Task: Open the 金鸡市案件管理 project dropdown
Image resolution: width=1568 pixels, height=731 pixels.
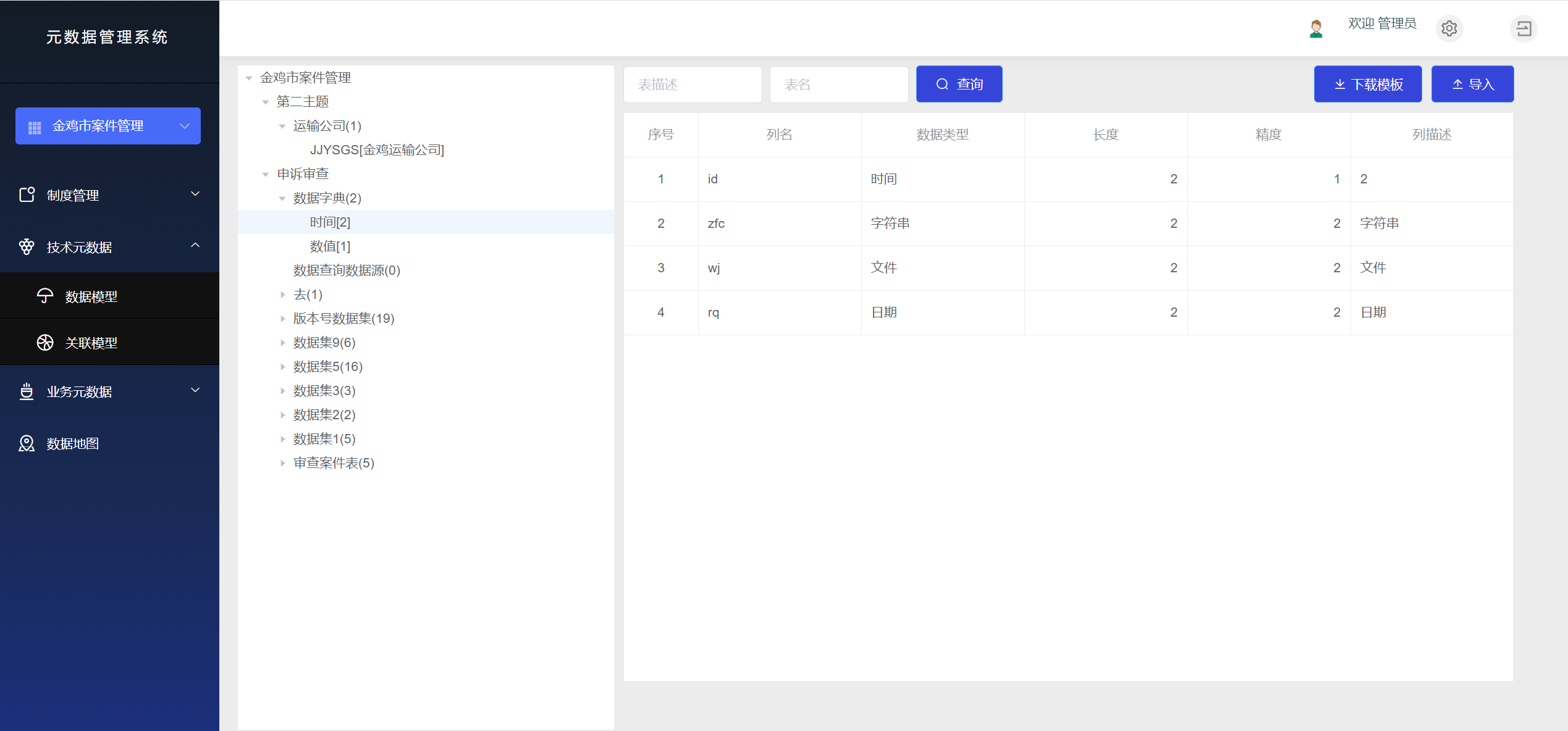Action: [108, 126]
